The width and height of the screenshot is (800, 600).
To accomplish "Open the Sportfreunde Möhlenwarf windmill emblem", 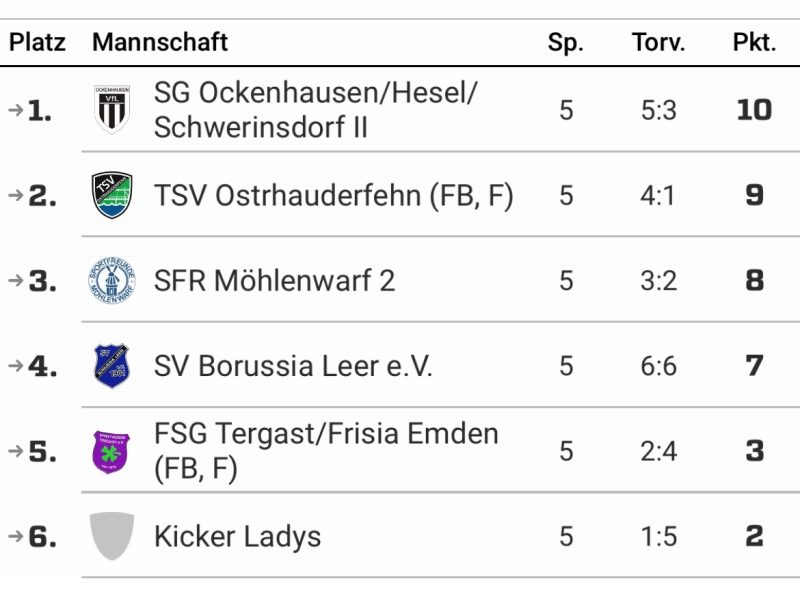I will (112, 280).
